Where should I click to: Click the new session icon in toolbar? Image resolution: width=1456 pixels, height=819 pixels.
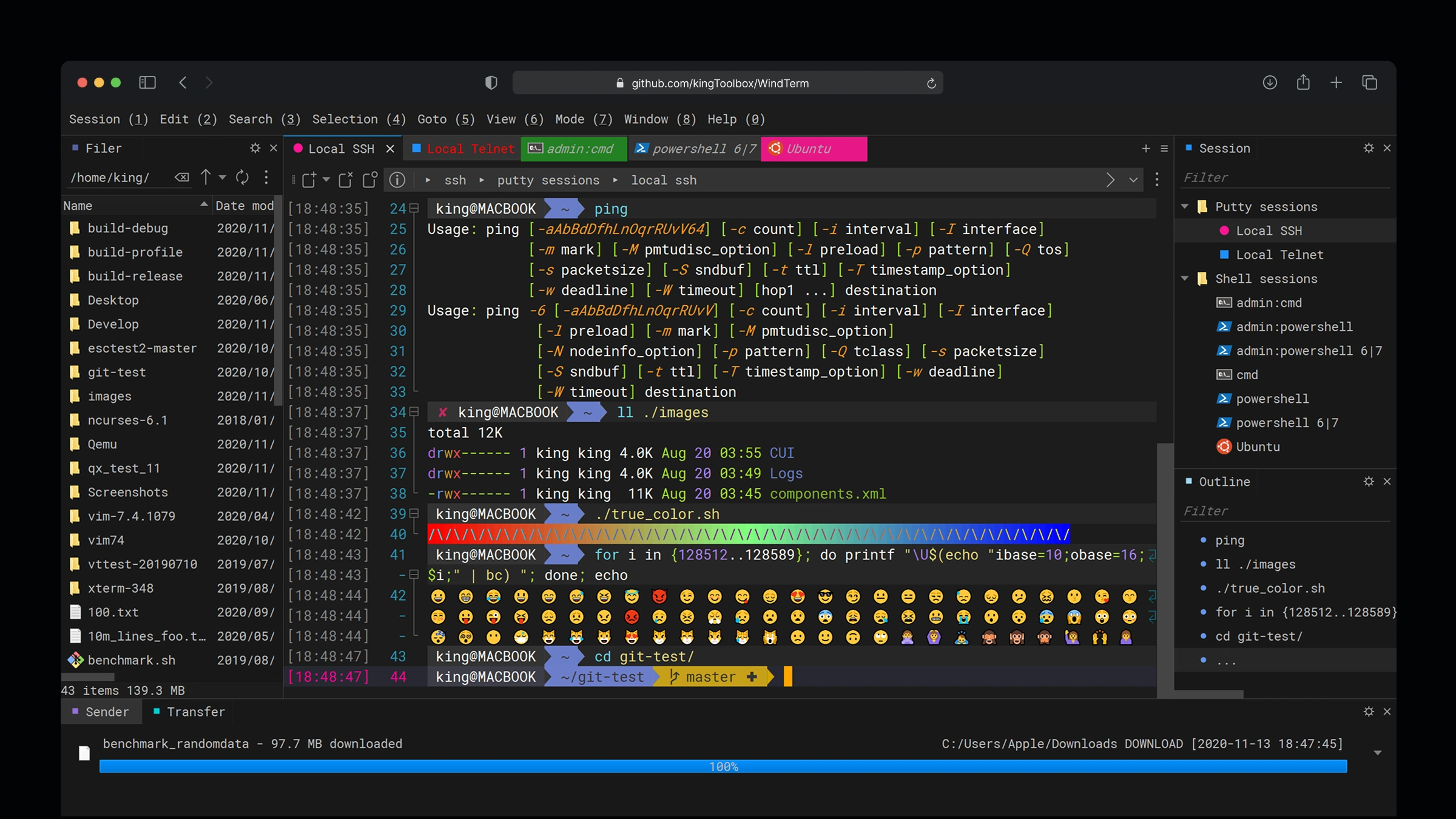coord(309,180)
